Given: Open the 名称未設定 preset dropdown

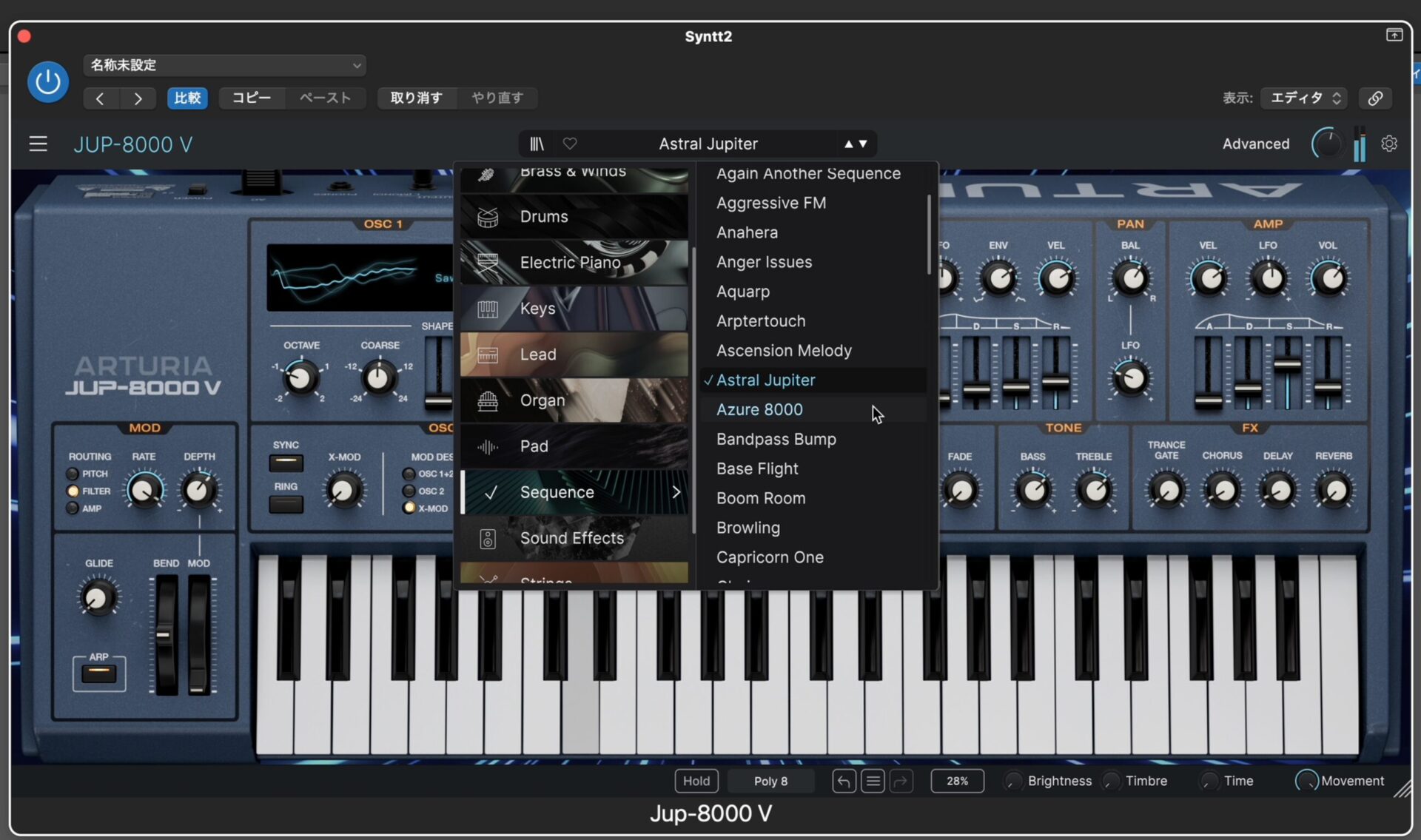Looking at the screenshot, I should click(x=225, y=65).
